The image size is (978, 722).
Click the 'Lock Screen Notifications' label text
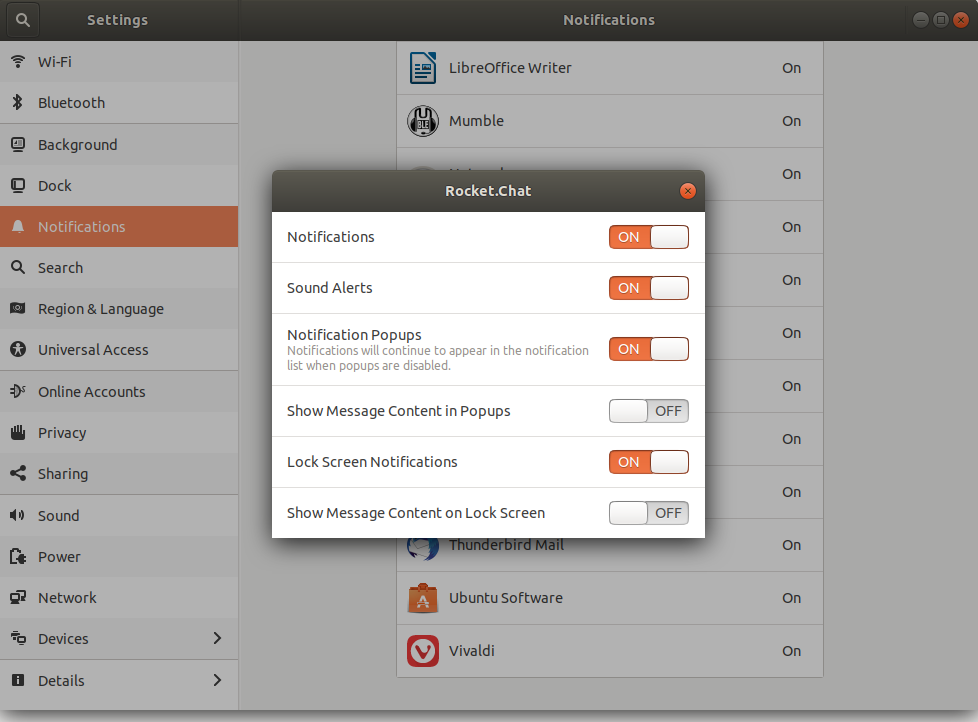click(x=372, y=462)
